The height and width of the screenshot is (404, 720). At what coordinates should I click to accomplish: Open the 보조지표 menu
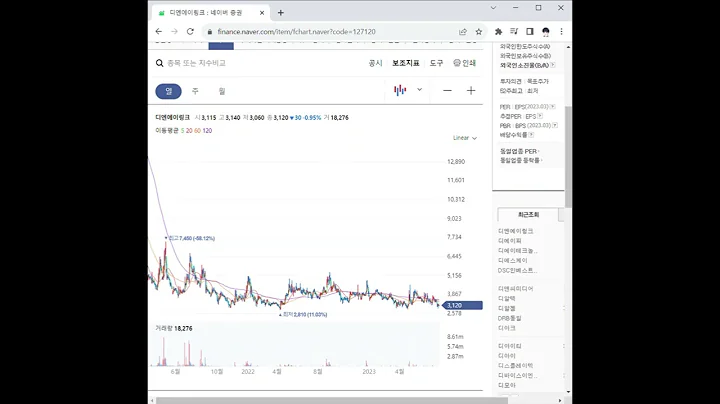(405, 63)
